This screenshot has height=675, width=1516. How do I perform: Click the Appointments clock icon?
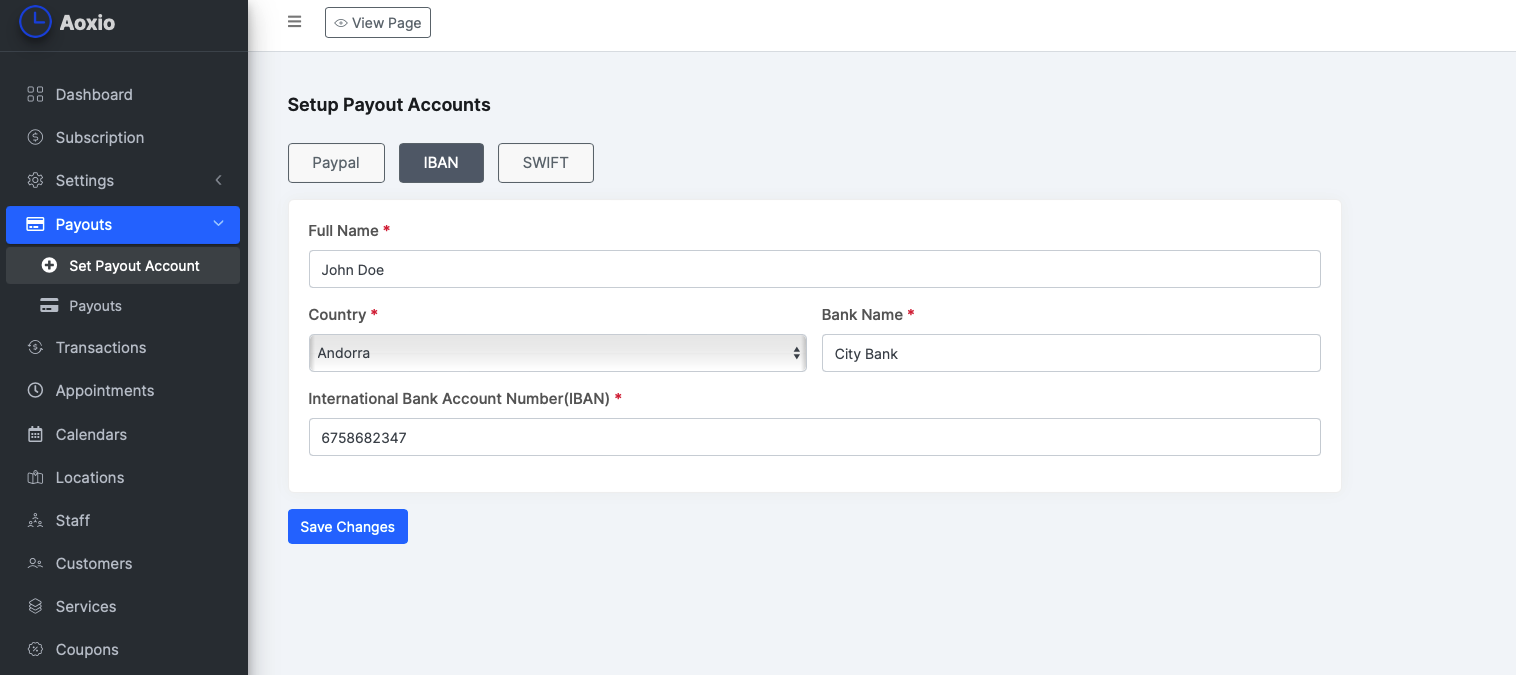point(35,390)
